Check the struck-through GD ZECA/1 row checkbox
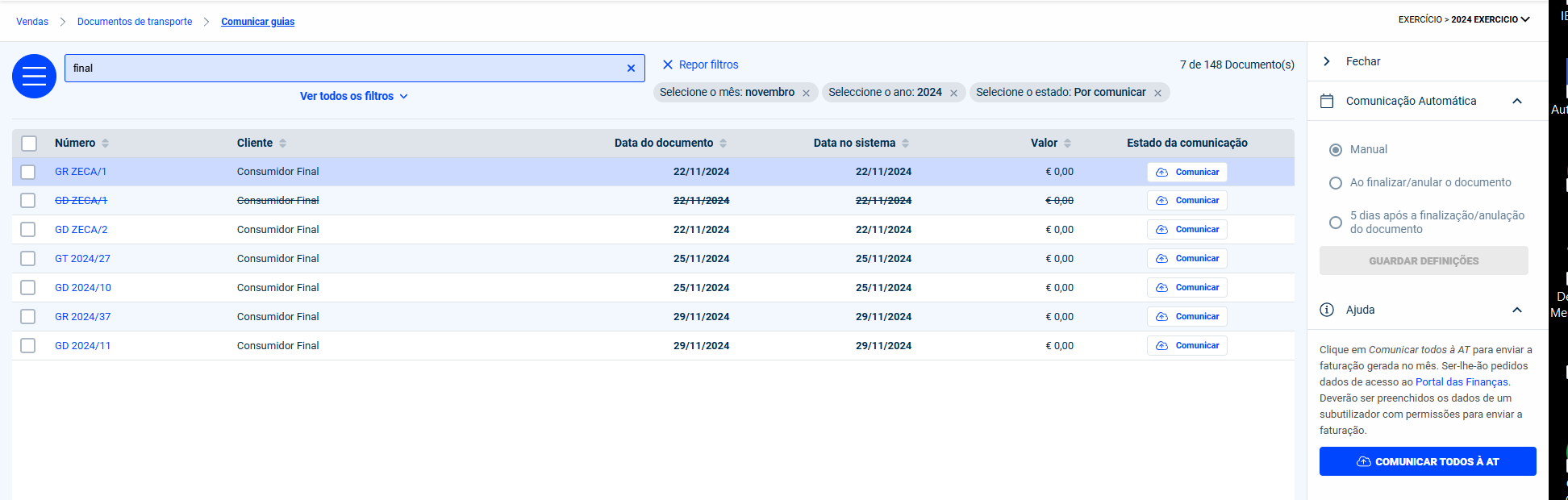Screen dimensions: 1568x500 coord(28,201)
